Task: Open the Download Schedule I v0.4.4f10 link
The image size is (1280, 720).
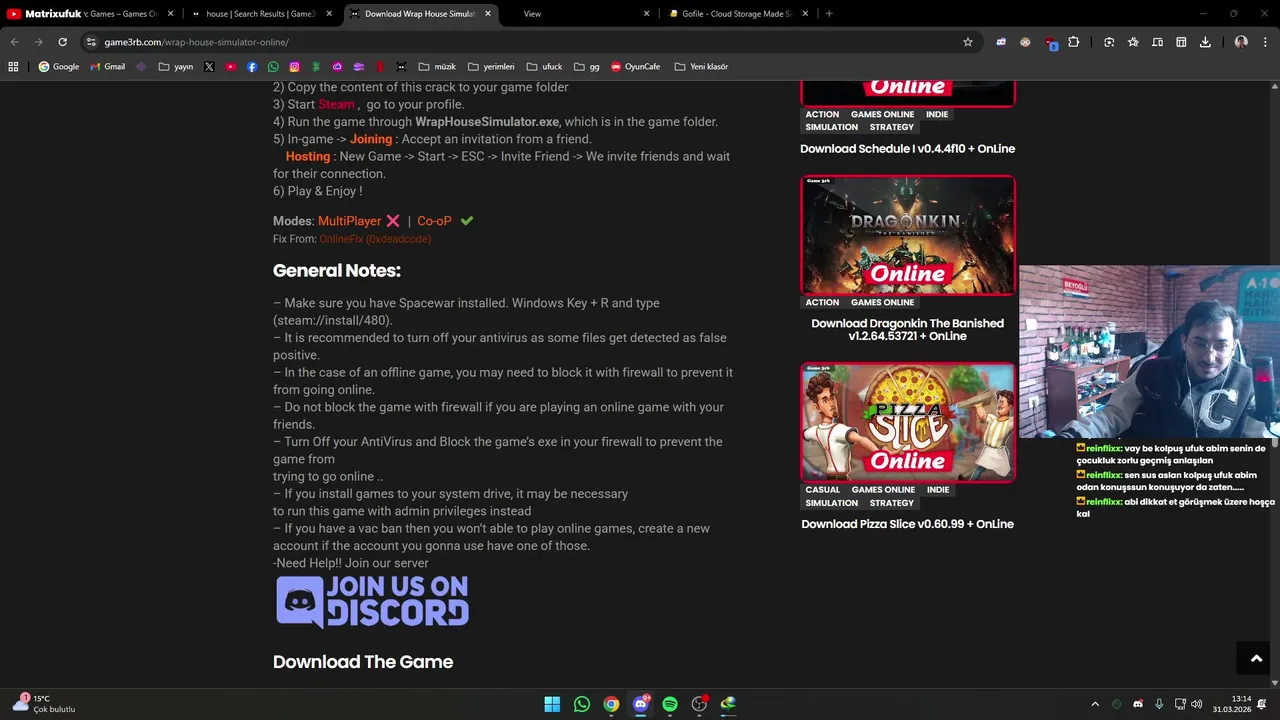Action: point(907,148)
